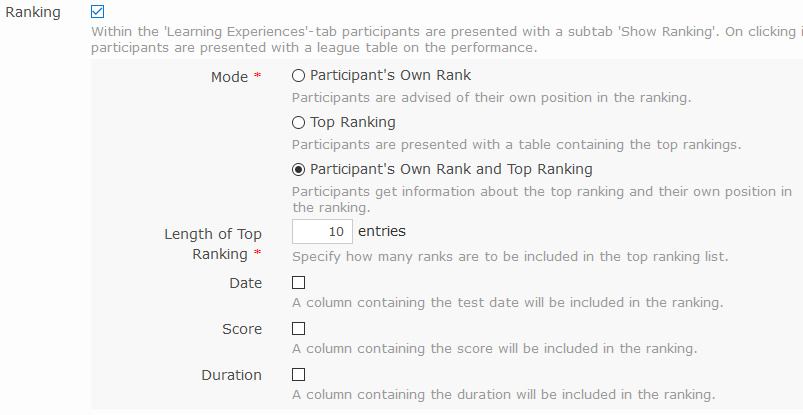Click the 'Score' field label text
The image size is (803, 415).
(242, 329)
